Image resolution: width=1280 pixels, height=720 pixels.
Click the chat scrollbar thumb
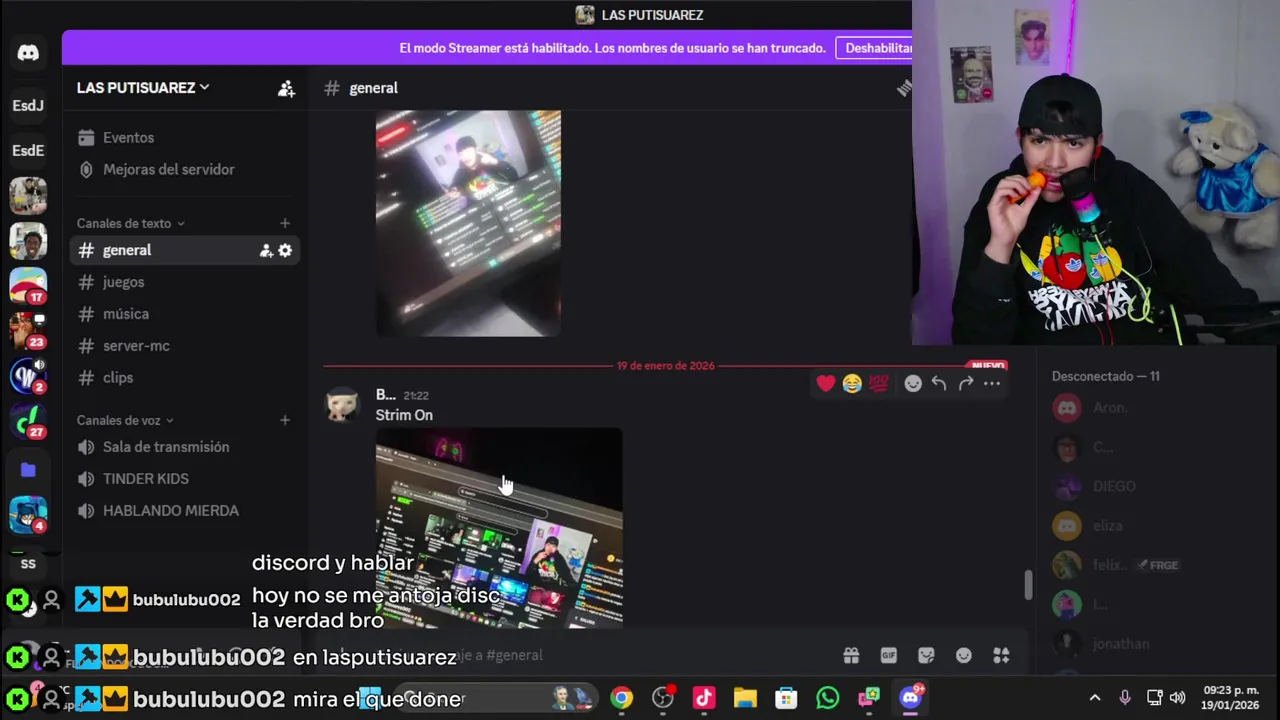click(1028, 585)
